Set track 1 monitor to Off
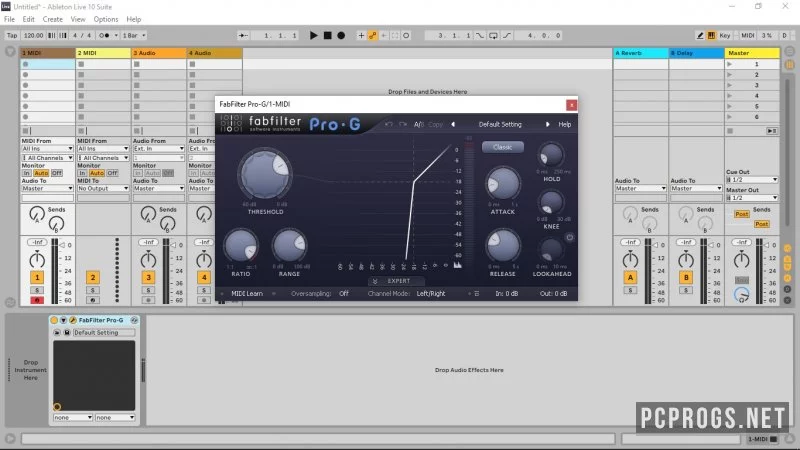 tap(57, 173)
